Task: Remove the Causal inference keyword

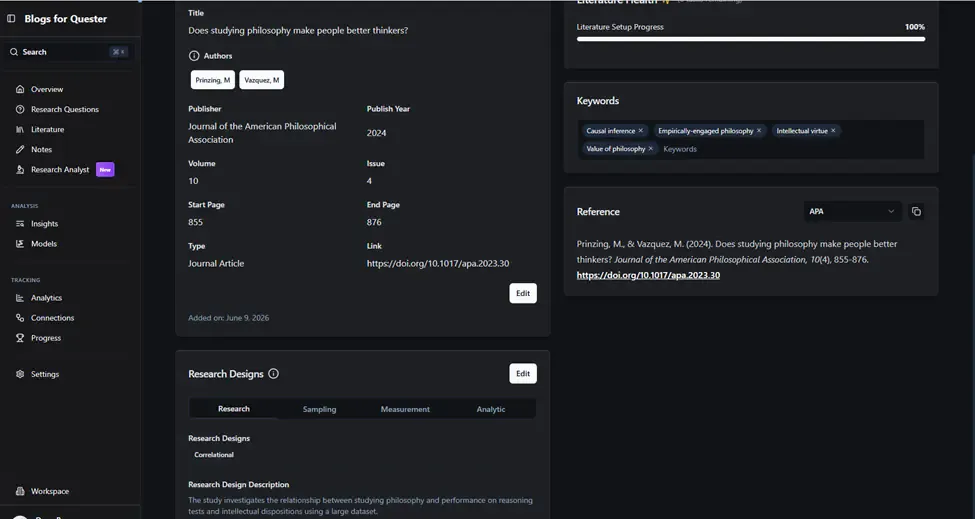Action: pos(640,131)
